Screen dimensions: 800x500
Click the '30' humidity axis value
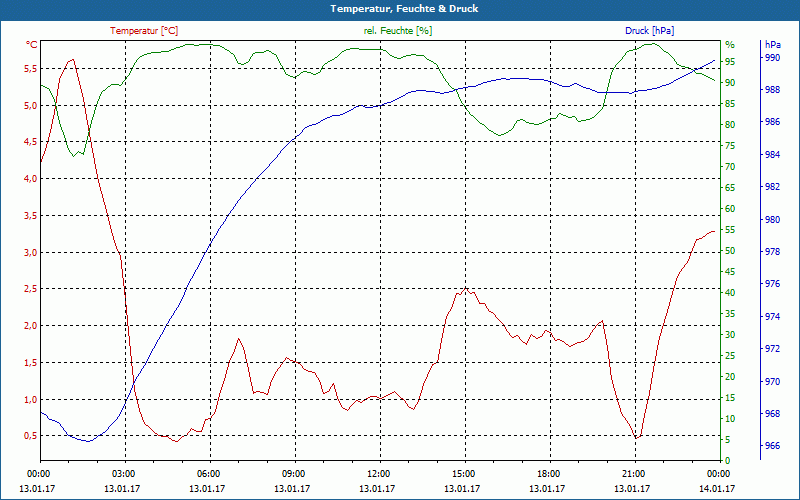pyautogui.click(x=730, y=335)
